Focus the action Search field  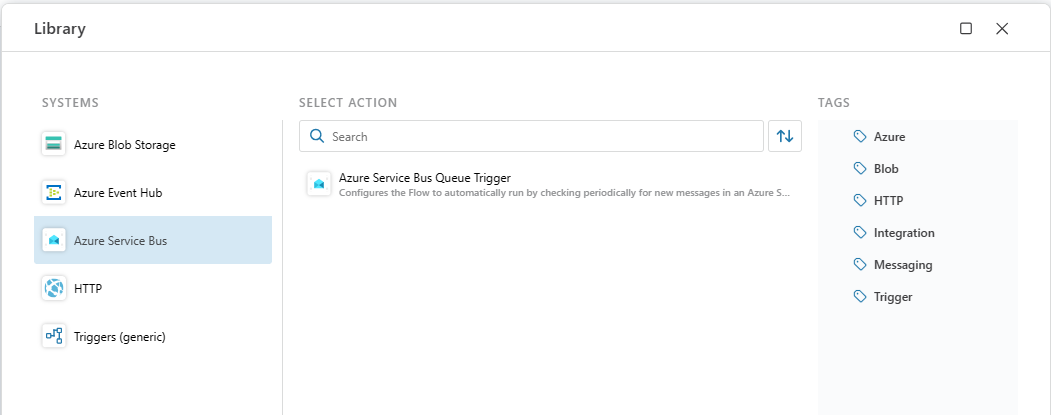pyautogui.click(x=540, y=136)
